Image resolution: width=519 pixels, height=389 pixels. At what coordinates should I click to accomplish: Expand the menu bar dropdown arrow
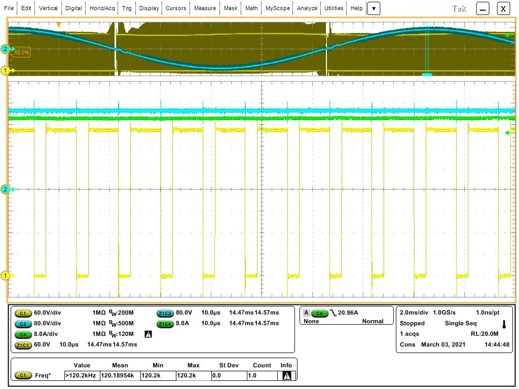point(374,8)
